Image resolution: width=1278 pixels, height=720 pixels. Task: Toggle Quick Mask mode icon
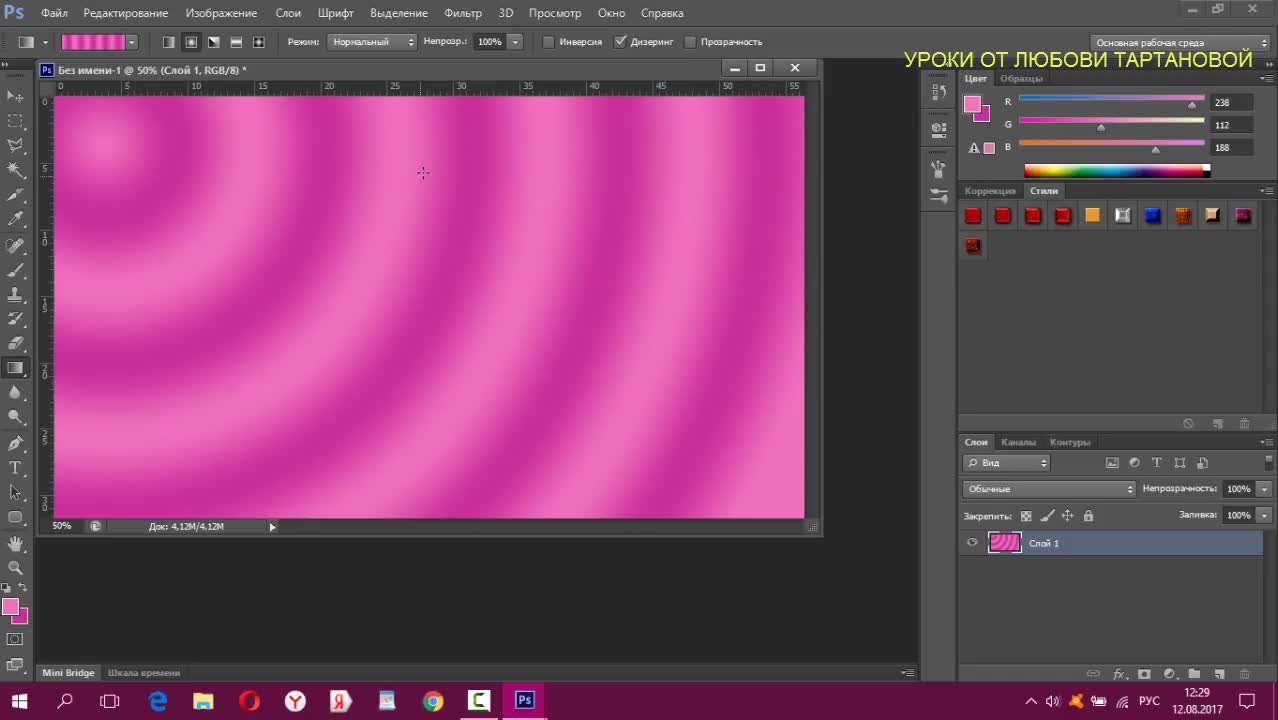tap(15, 639)
